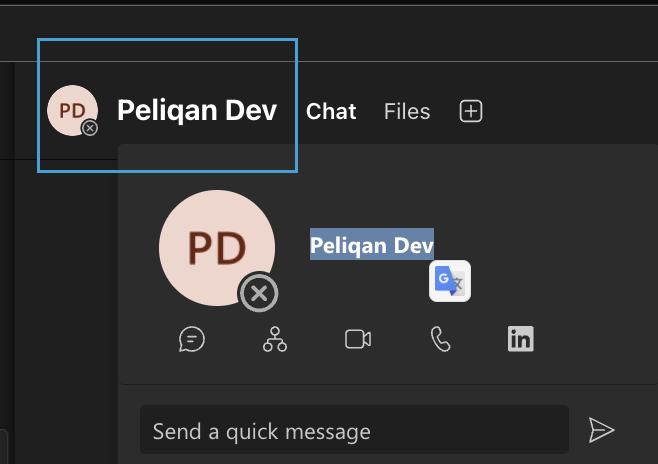
Task: Click the presence status badge on large avatar
Action: [258, 293]
